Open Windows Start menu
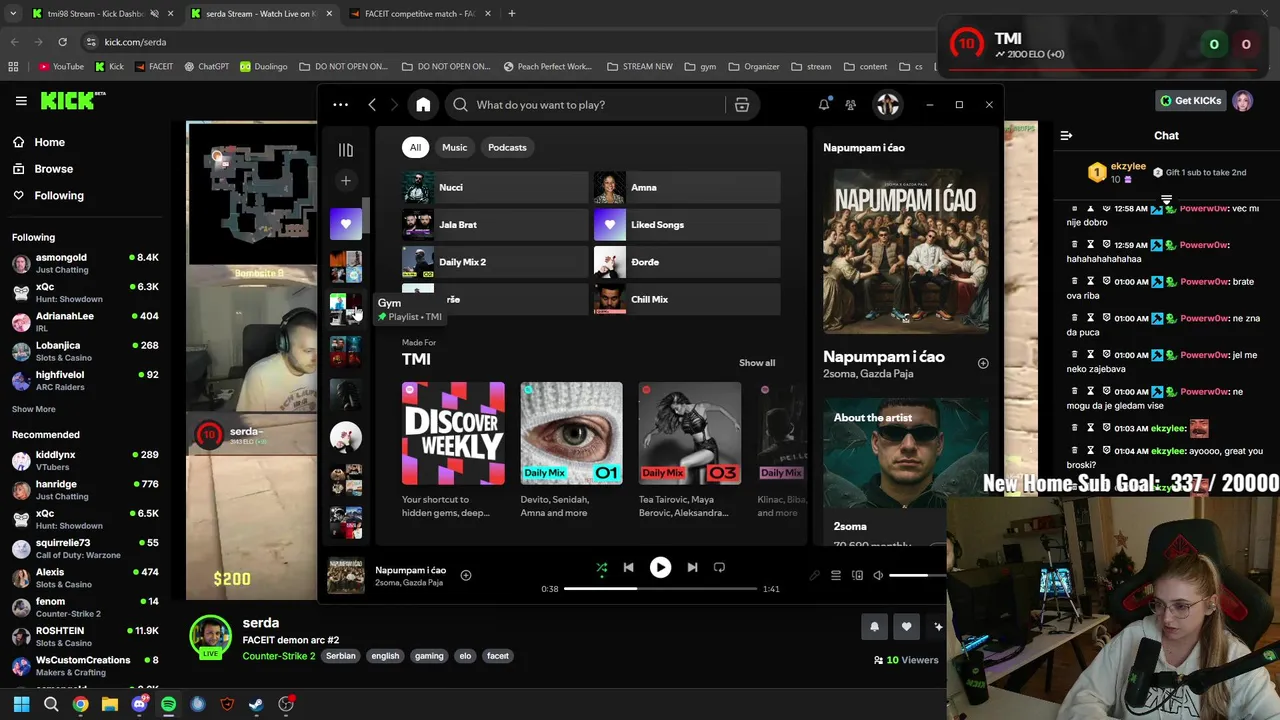Screen dimensions: 1280x720 (21, 704)
